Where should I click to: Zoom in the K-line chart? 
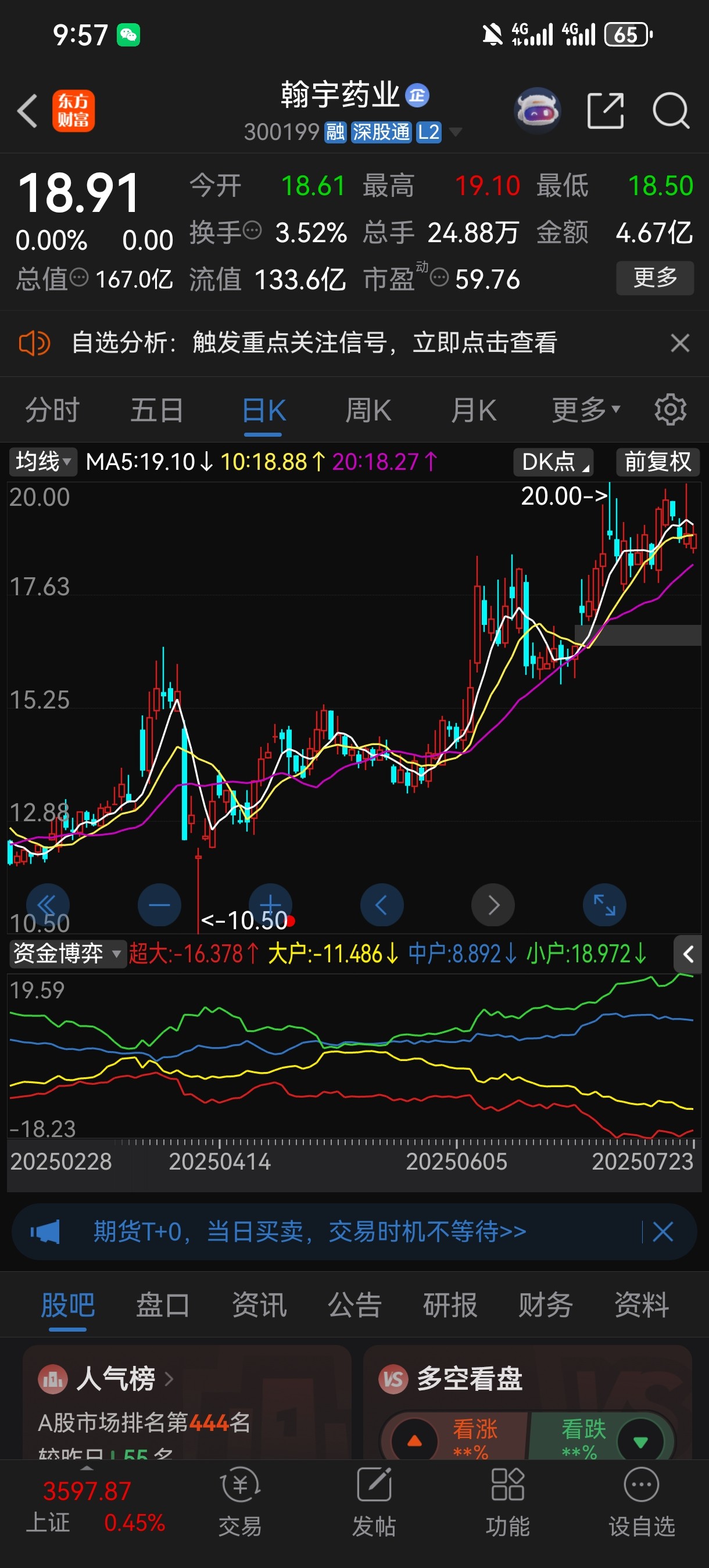point(270,905)
